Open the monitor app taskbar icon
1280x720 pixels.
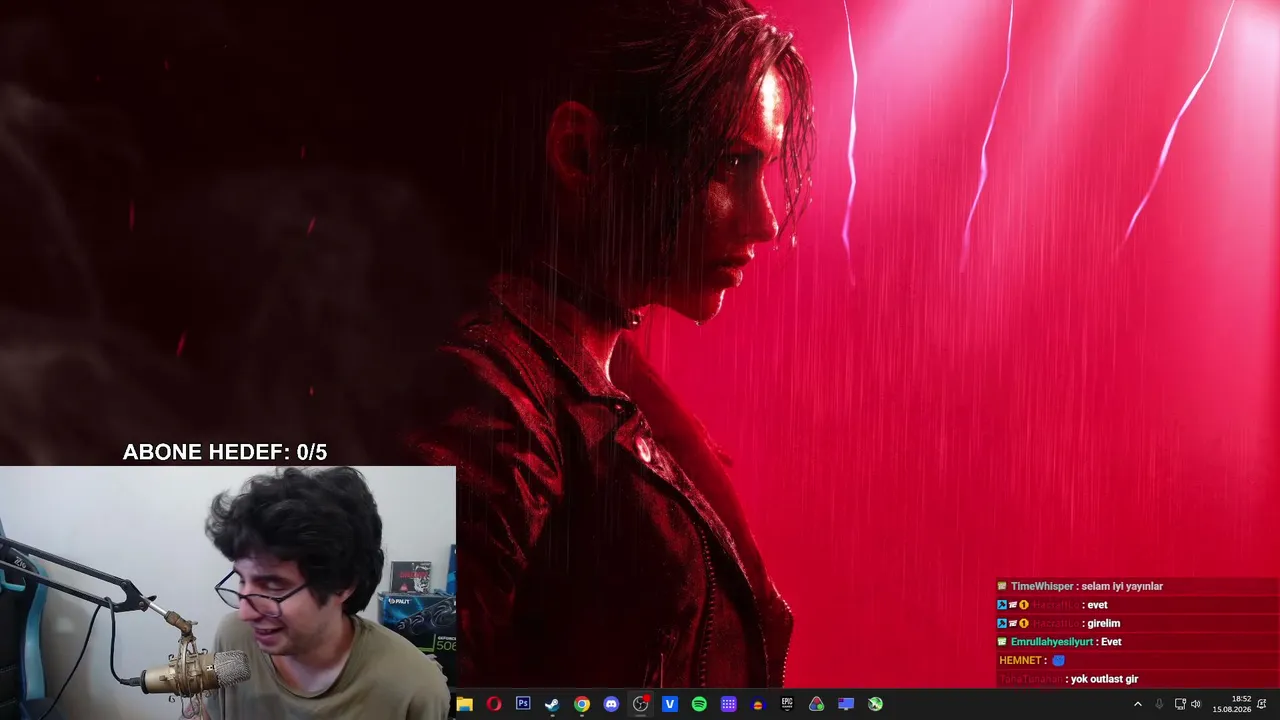(846, 704)
